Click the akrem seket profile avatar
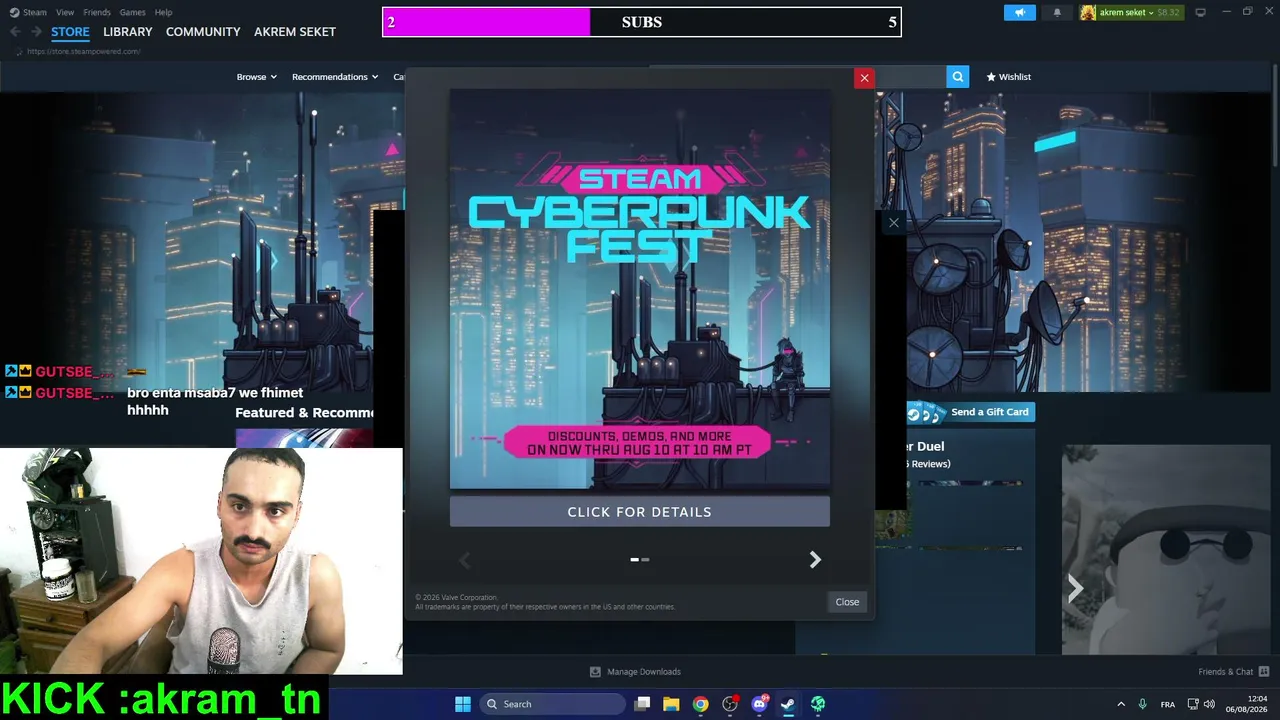Screen dimensions: 1280x720 pyautogui.click(x=1087, y=12)
